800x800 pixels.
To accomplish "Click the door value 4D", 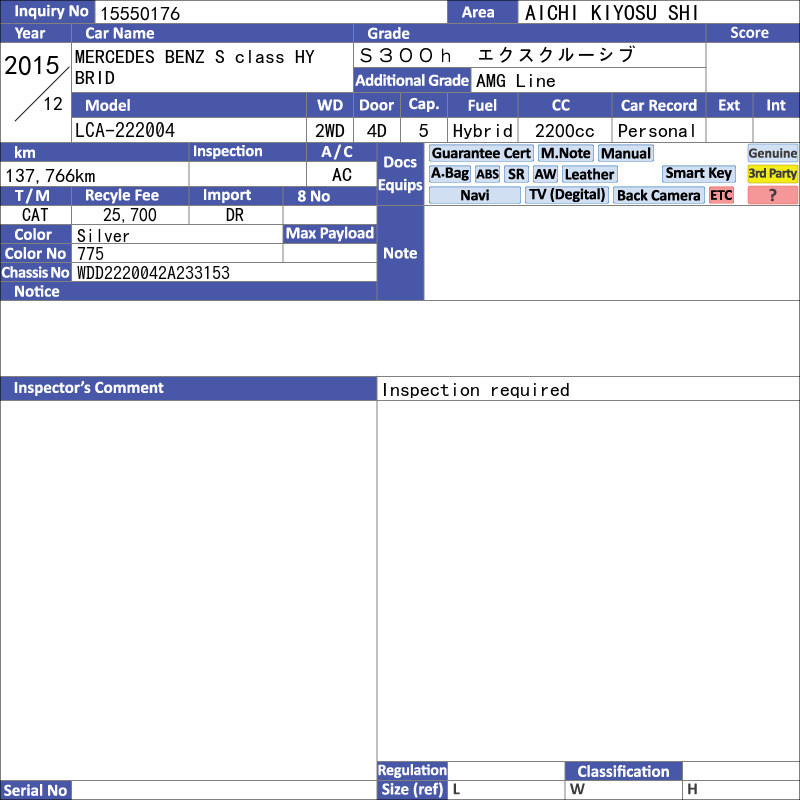I will (x=377, y=131).
